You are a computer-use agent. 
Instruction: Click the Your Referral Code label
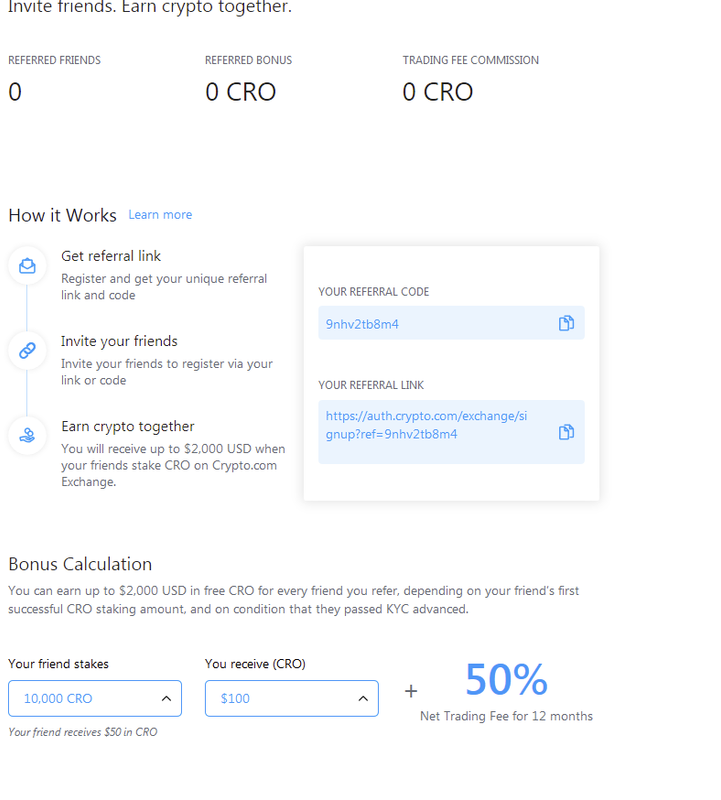pyautogui.click(x=373, y=292)
